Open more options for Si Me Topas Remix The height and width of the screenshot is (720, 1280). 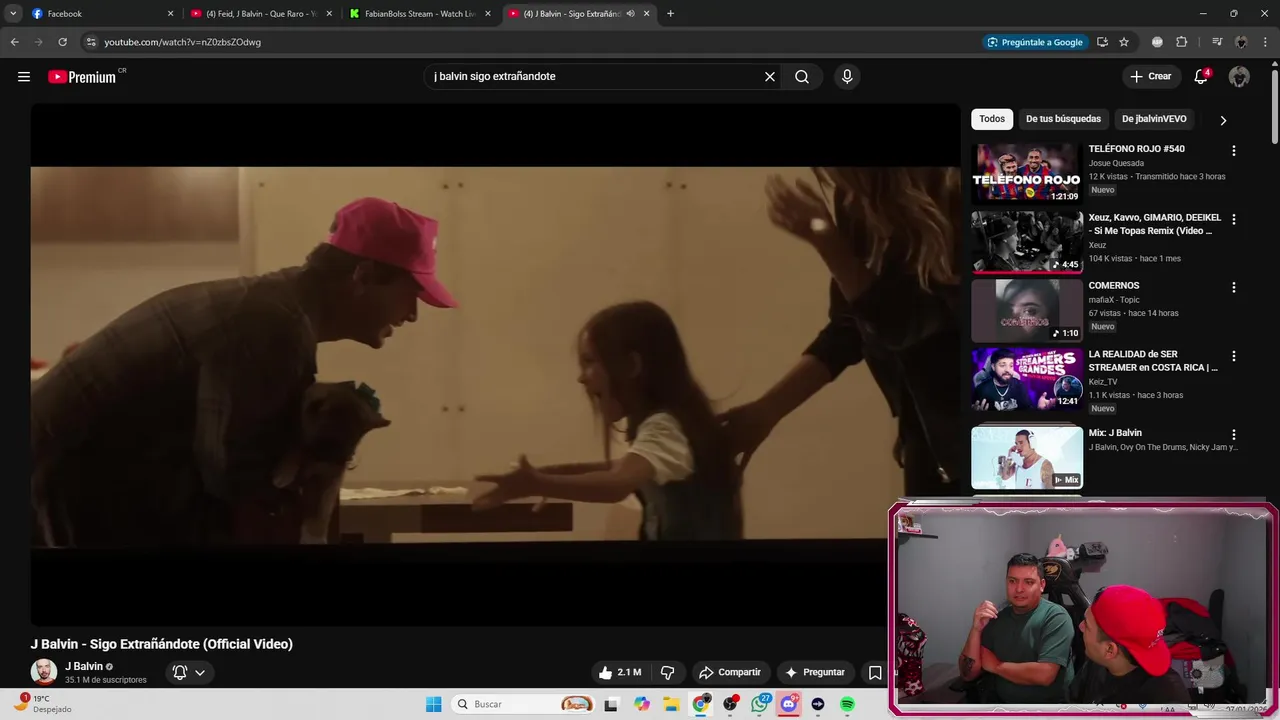[1233, 219]
